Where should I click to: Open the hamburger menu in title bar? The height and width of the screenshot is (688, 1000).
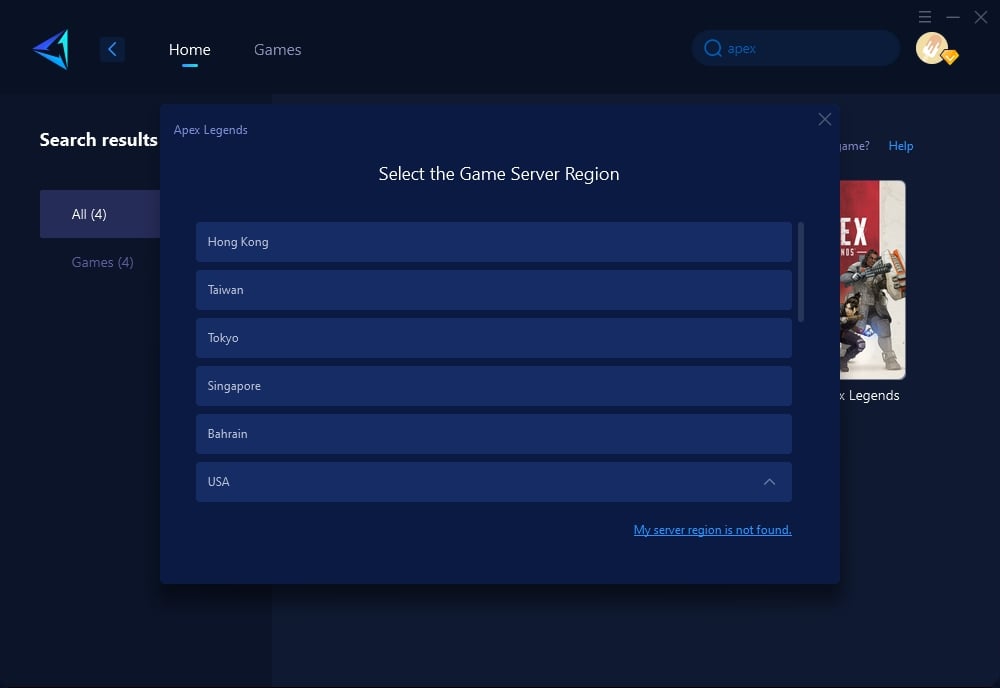[925, 17]
